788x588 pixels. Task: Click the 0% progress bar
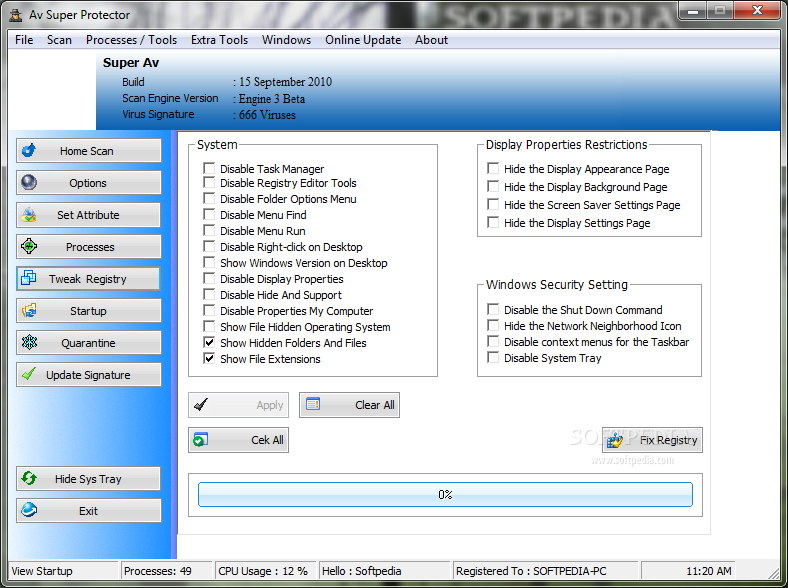[x=445, y=495]
